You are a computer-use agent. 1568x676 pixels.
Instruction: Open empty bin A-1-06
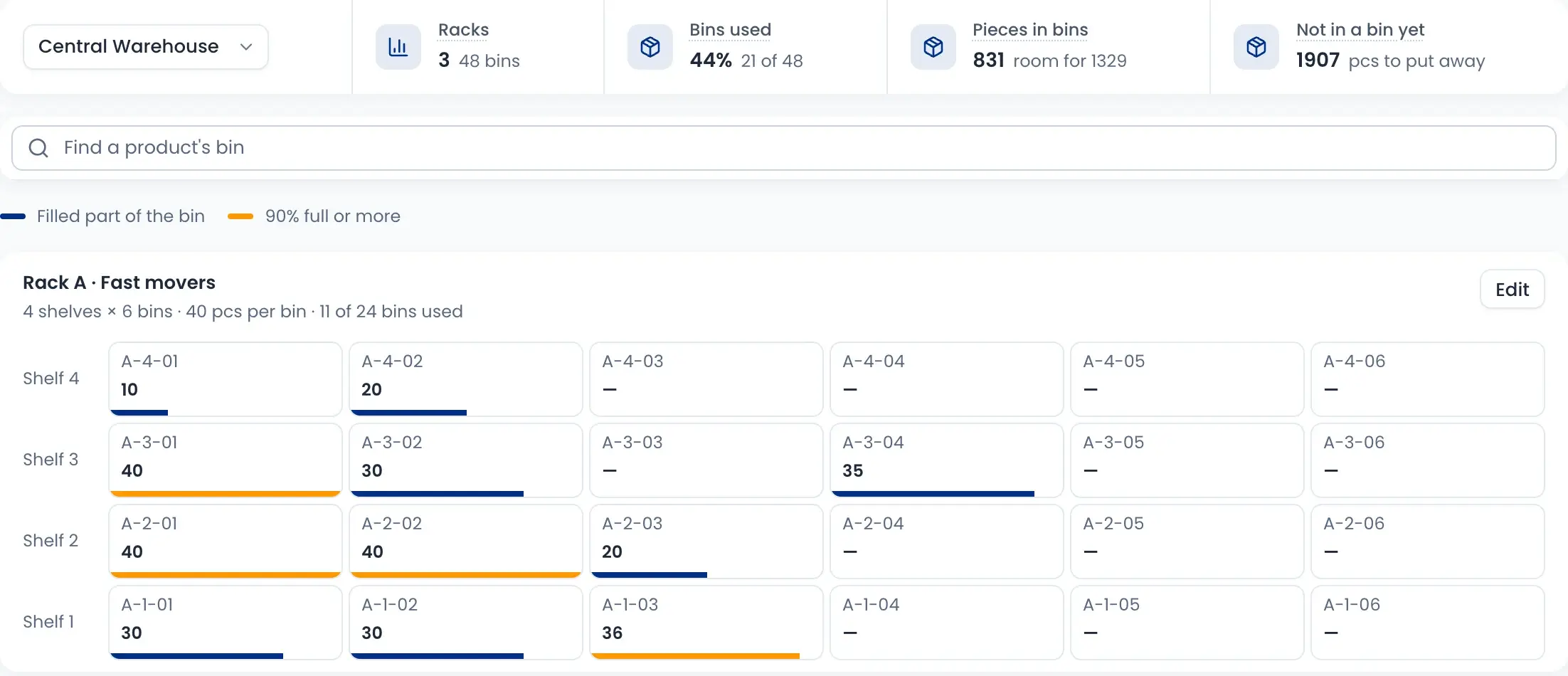point(1428,623)
